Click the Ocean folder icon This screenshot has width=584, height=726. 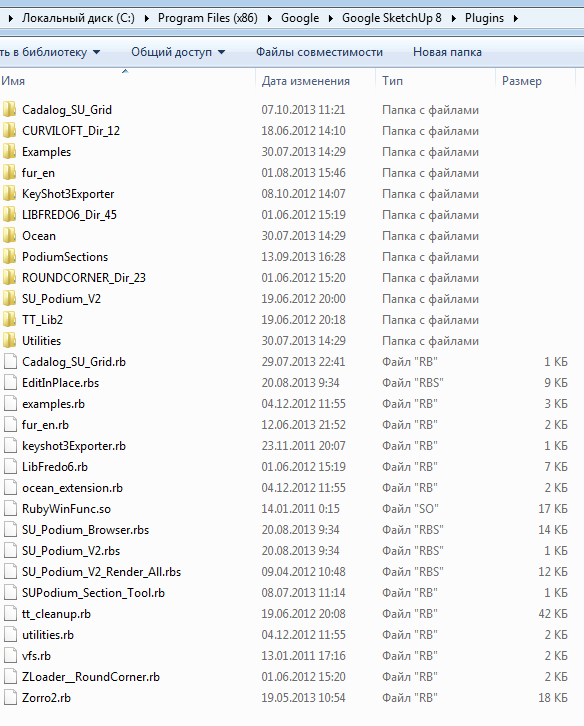(x=9, y=236)
